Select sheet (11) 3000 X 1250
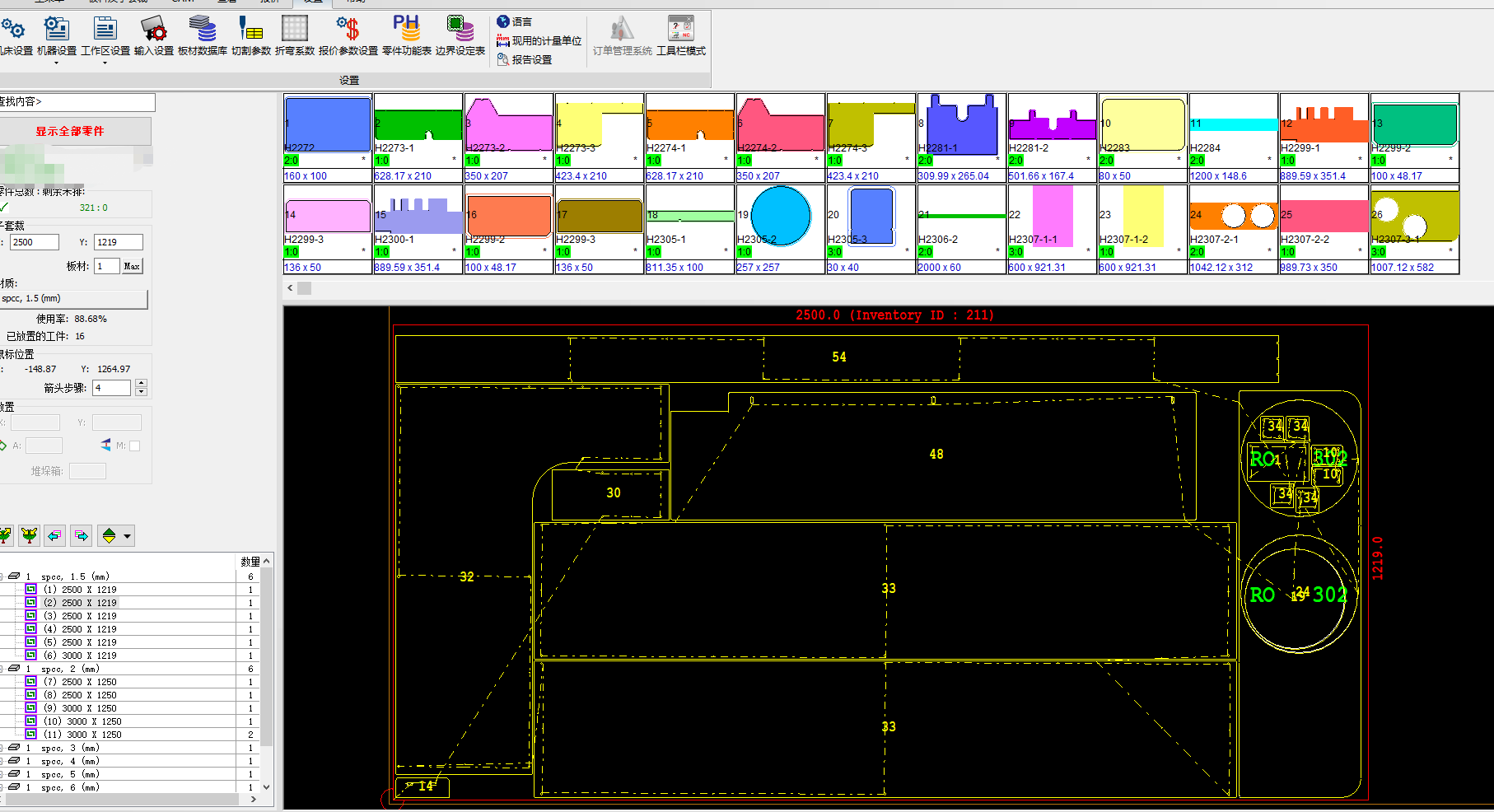This screenshot has width=1494, height=812. 82,735
